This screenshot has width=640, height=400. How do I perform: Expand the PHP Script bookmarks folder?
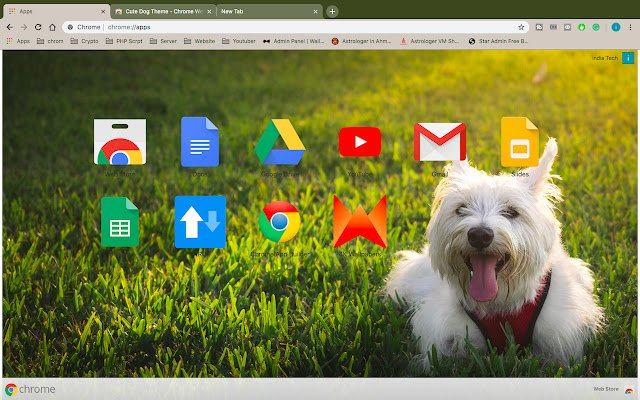click(x=126, y=42)
